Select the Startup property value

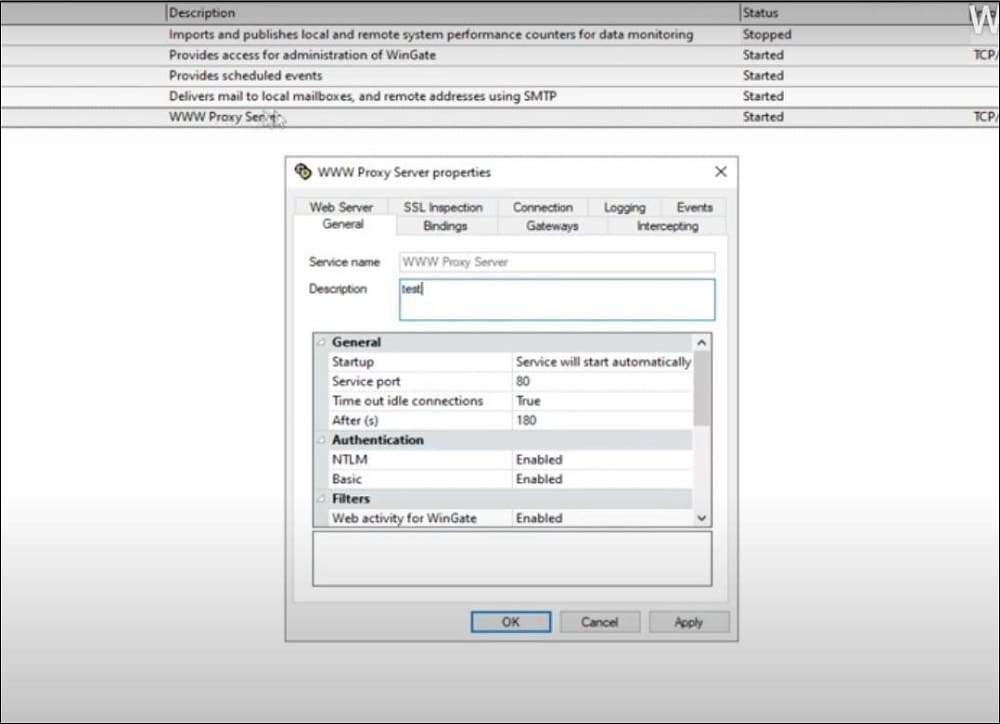603,362
